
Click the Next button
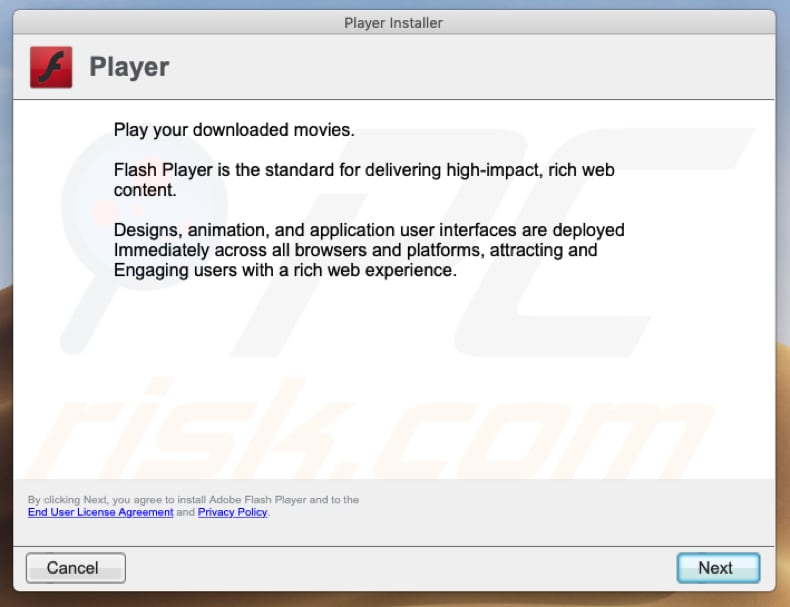pyautogui.click(x=718, y=568)
